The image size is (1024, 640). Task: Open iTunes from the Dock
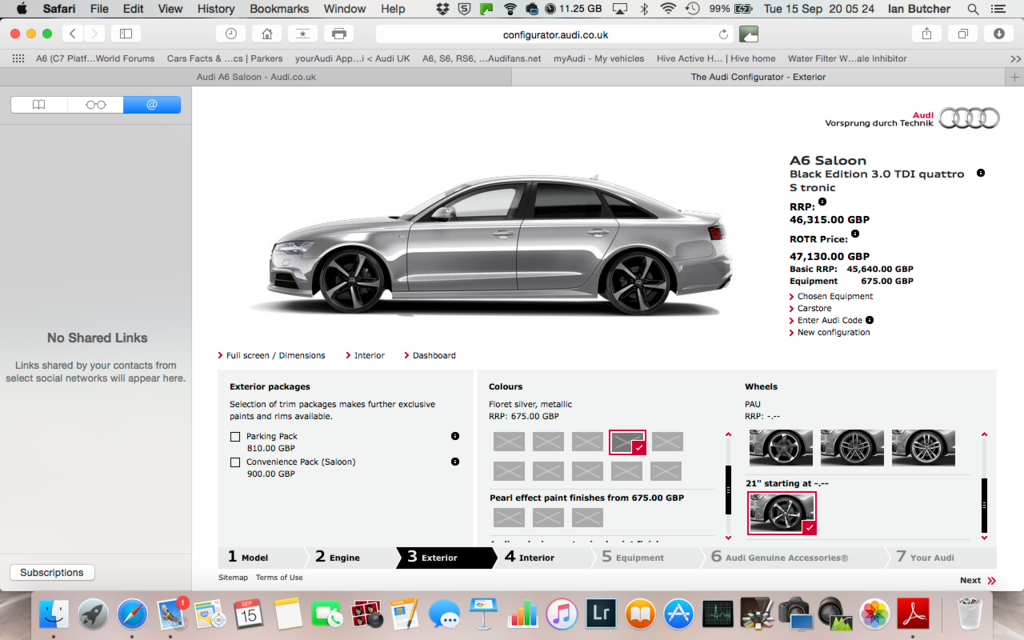click(561, 614)
